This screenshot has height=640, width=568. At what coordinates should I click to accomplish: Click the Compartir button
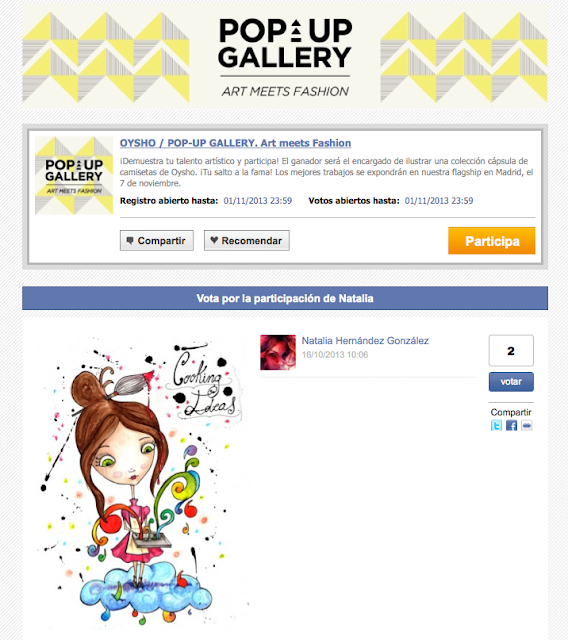point(157,240)
